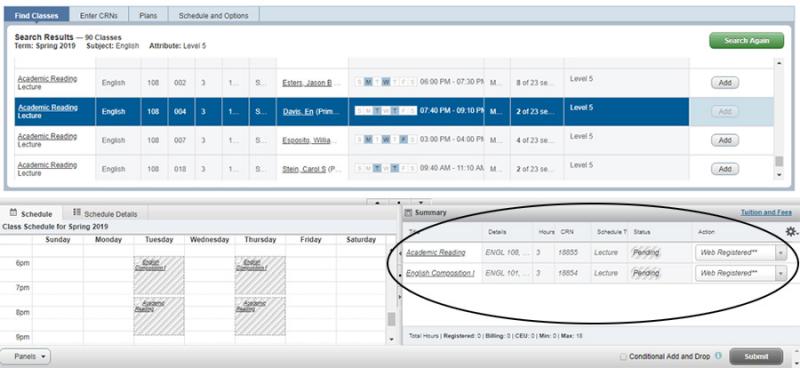Switch to the Find Classes tab
800x368 pixels.
(37, 16)
